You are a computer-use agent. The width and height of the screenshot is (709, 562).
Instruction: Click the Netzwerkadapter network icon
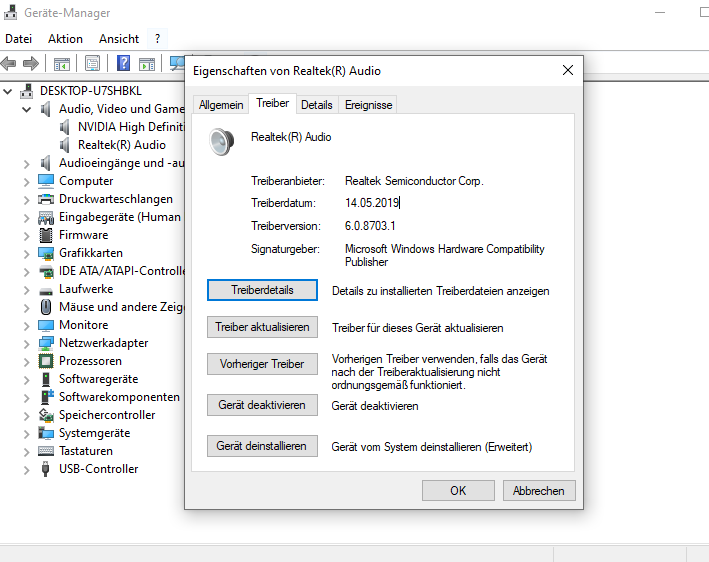(x=46, y=344)
